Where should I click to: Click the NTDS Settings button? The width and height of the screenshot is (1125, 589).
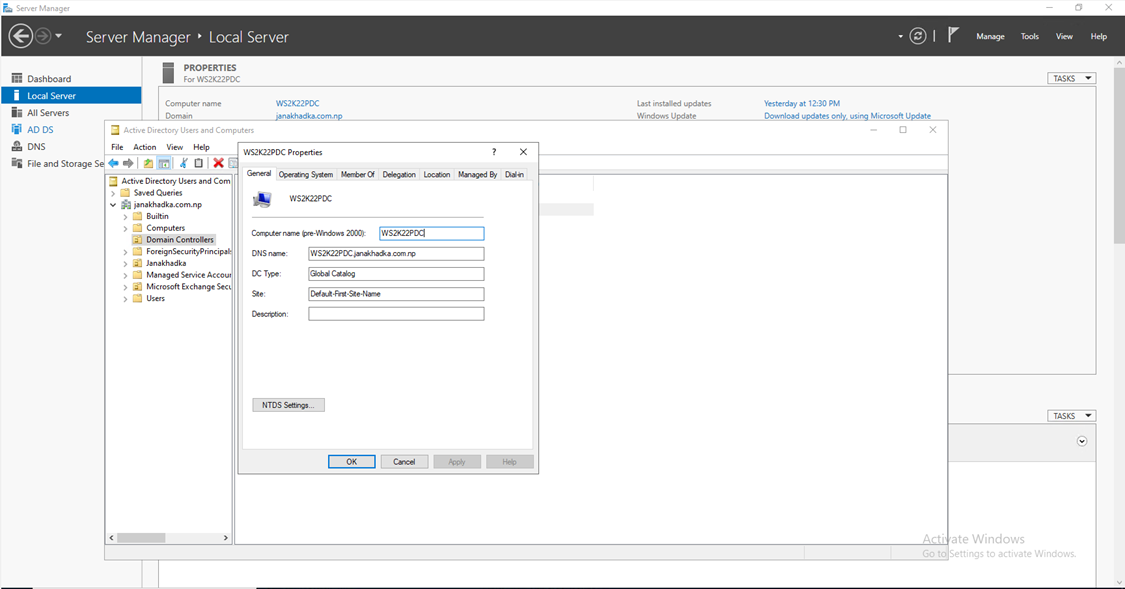pyautogui.click(x=288, y=404)
